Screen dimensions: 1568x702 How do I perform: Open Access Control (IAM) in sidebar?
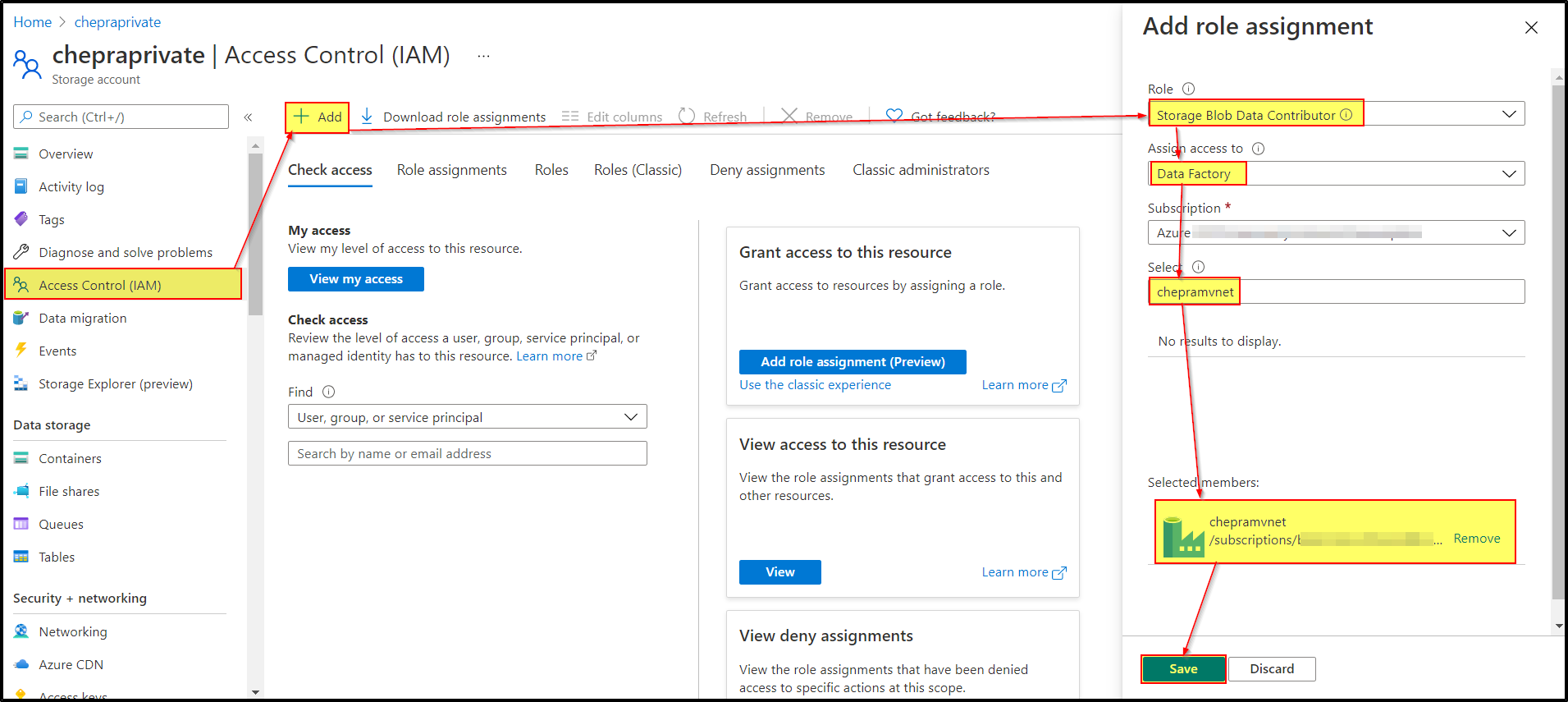(123, 285)
